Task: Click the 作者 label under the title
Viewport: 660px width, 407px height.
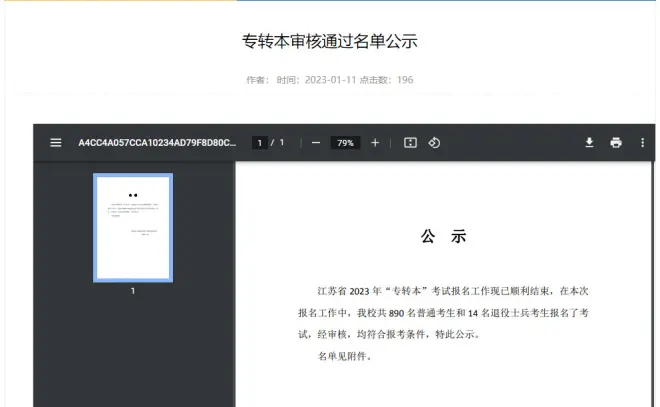Action: pos(258,80)
